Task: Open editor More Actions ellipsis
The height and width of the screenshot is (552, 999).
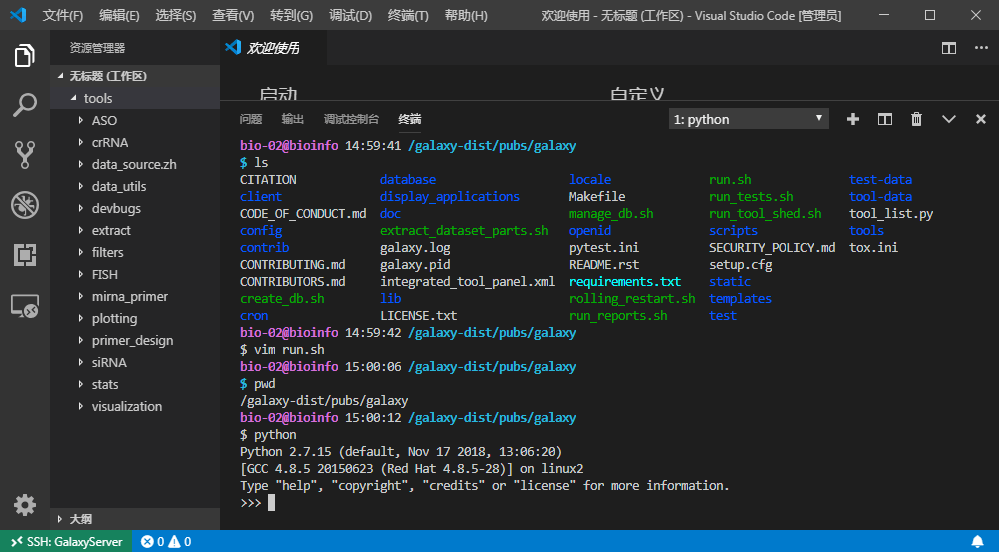Action: click(981, 48)
